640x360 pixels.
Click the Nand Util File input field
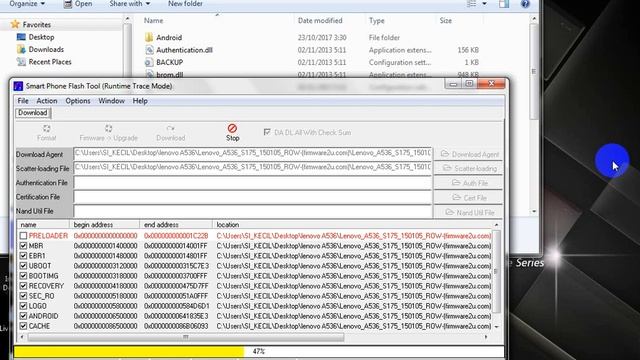(x=253, y=211)
